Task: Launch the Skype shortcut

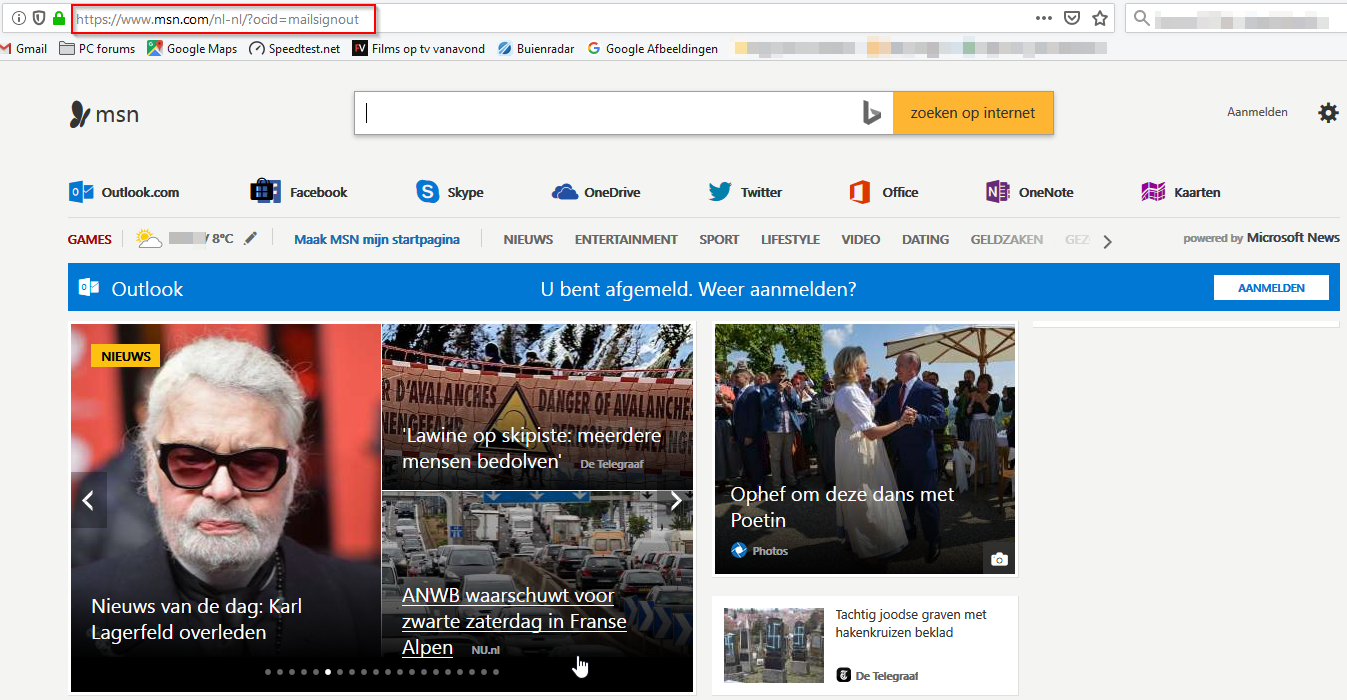Action: click(x=428, y=192)
